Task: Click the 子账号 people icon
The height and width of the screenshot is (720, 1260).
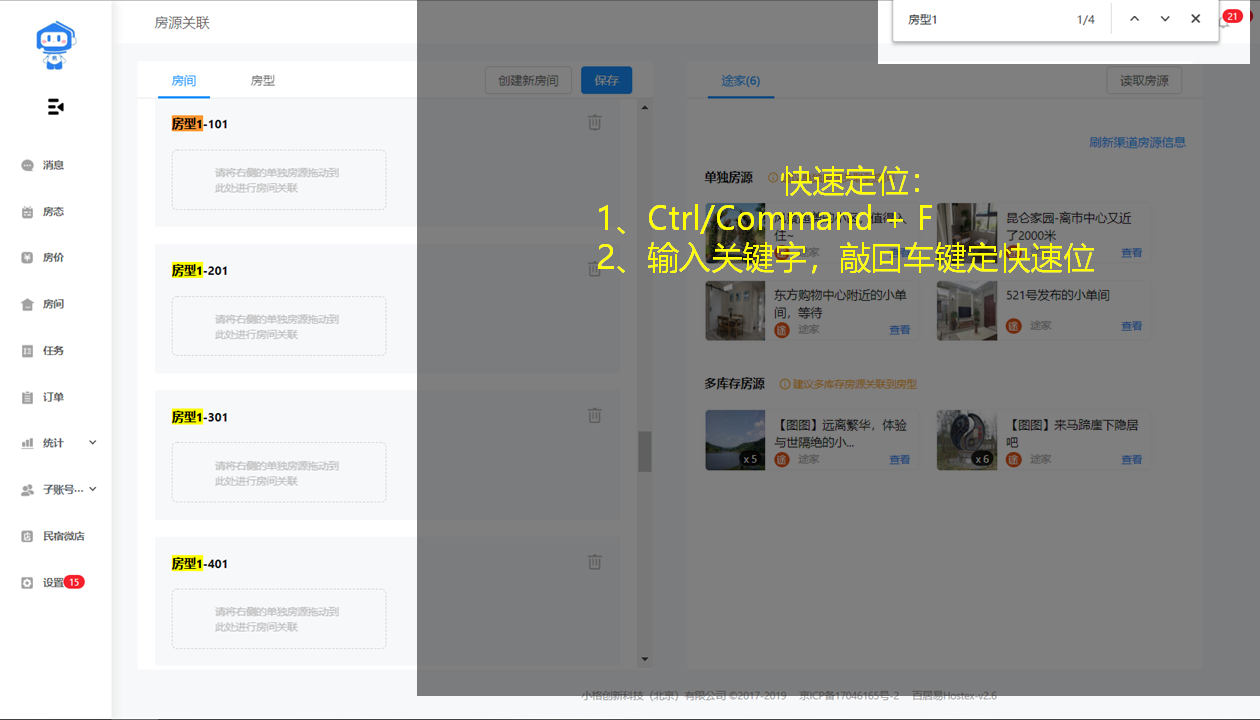Action: [x=27, y=490]
